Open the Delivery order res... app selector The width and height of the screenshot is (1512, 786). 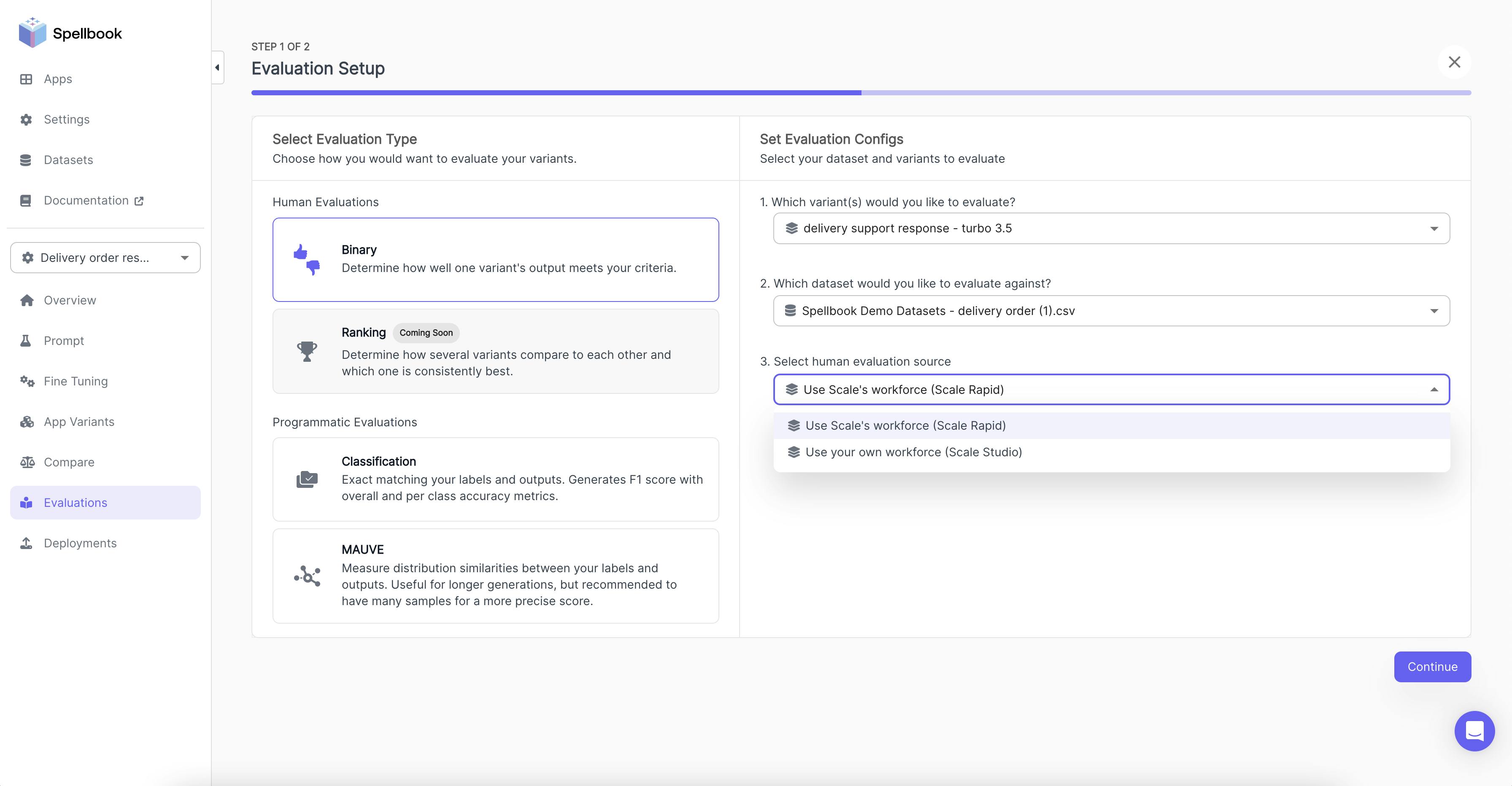coord(105,258)
